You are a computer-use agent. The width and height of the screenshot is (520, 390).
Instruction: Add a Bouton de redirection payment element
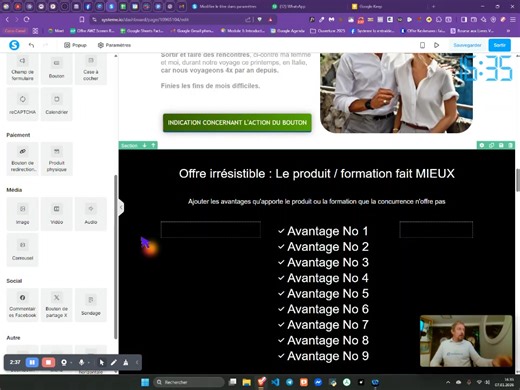click(x=22, y=159)
